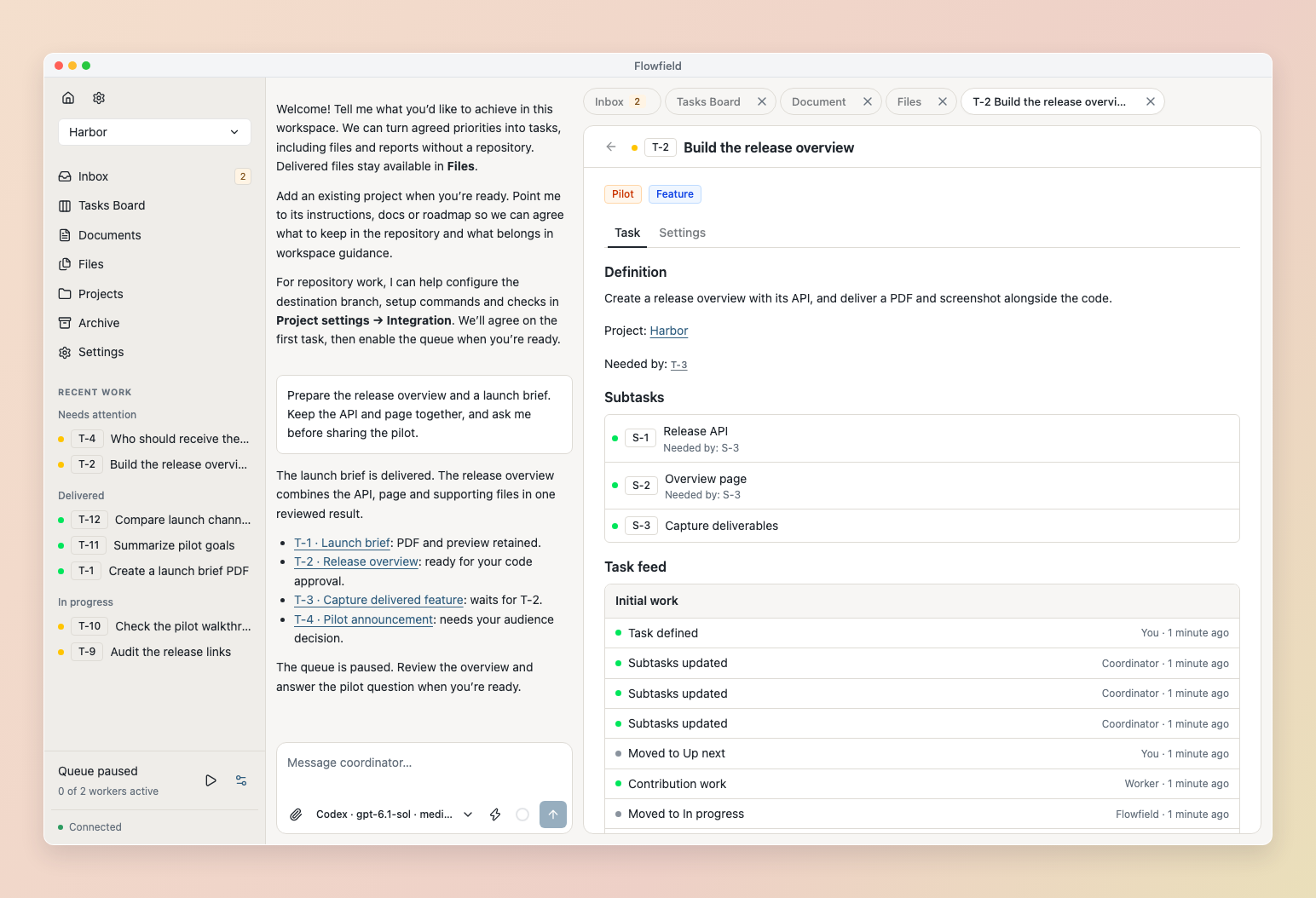Click the attachment paperclip icon

(x=296, y=815)
